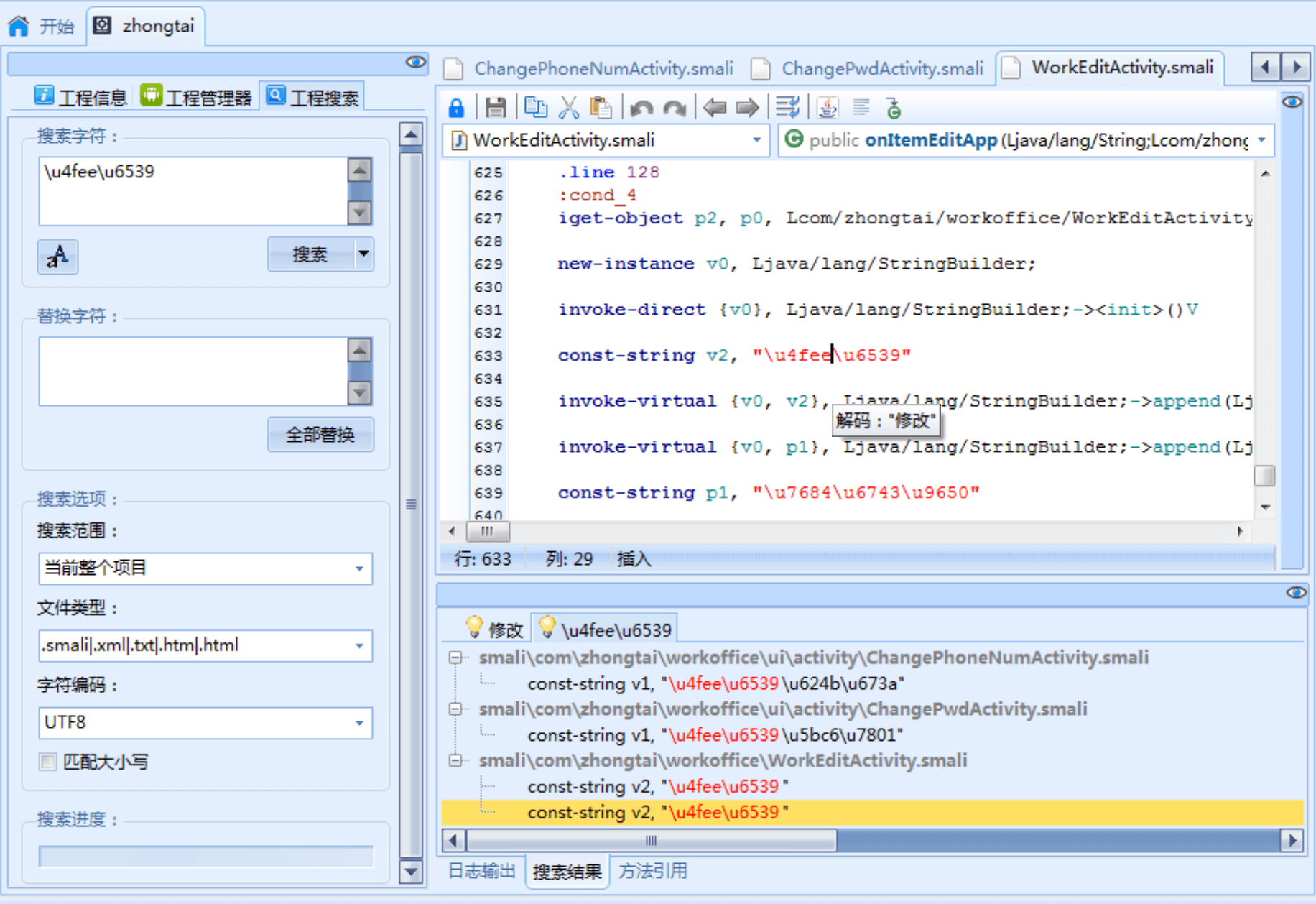Click the Java coffee cup icon

(828, 108)
